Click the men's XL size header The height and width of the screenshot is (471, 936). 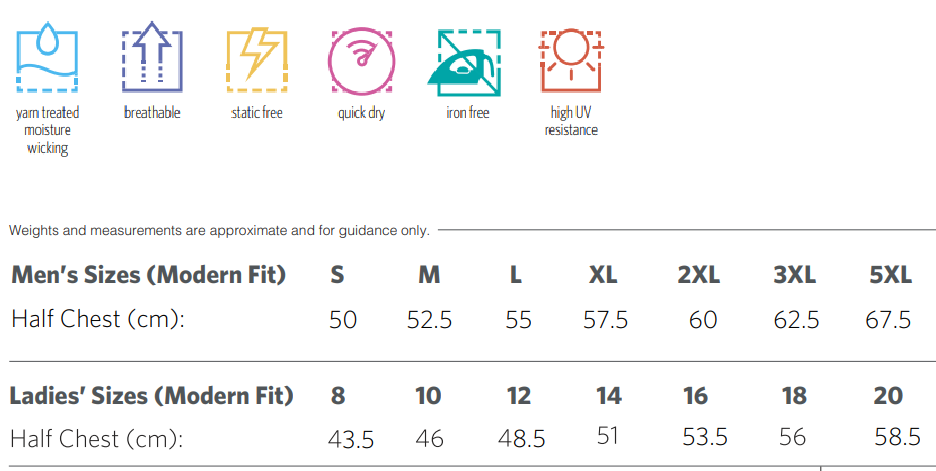[x=603, y=276]
